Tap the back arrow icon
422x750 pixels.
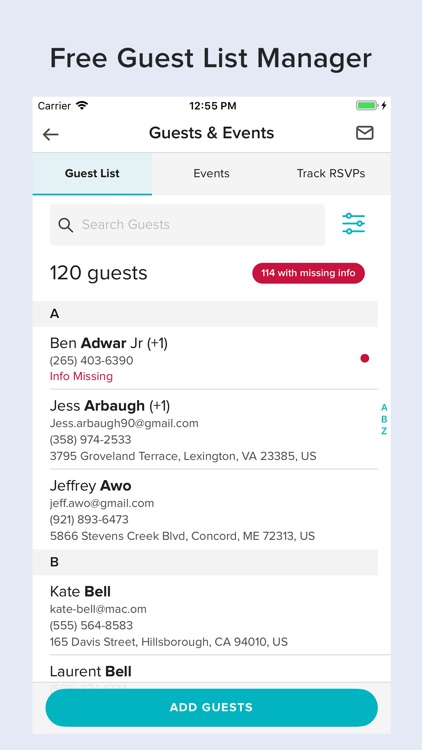[x=50, y=134]
